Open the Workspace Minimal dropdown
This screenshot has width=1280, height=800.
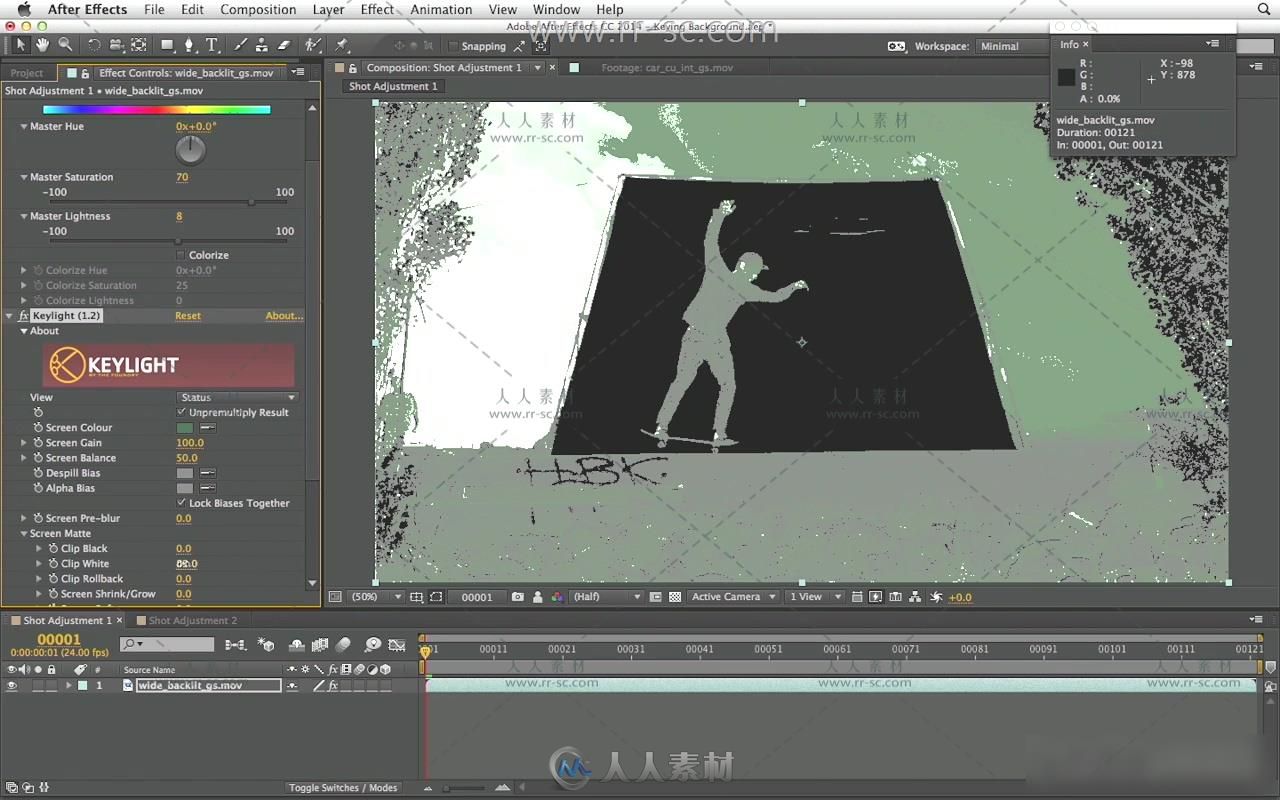click(1010, 46)
